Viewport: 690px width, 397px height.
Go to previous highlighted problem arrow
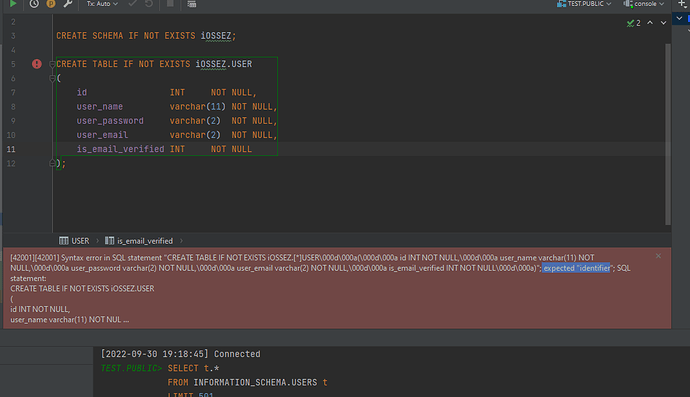coord(650,22)
